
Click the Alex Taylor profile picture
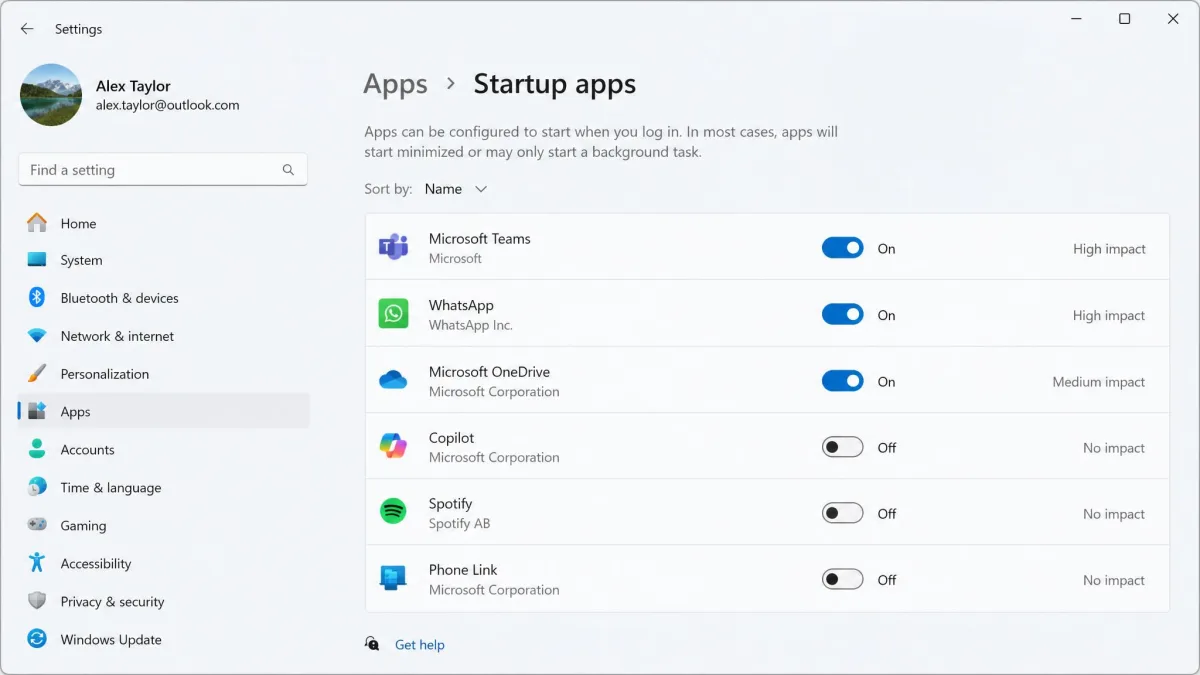pos(51,95)
